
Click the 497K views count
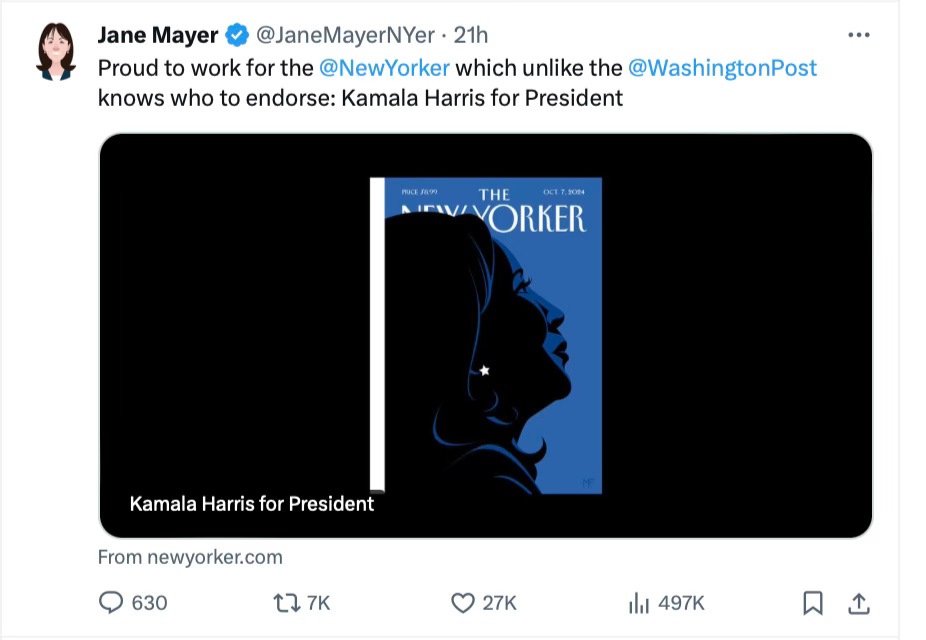point(681,602)
